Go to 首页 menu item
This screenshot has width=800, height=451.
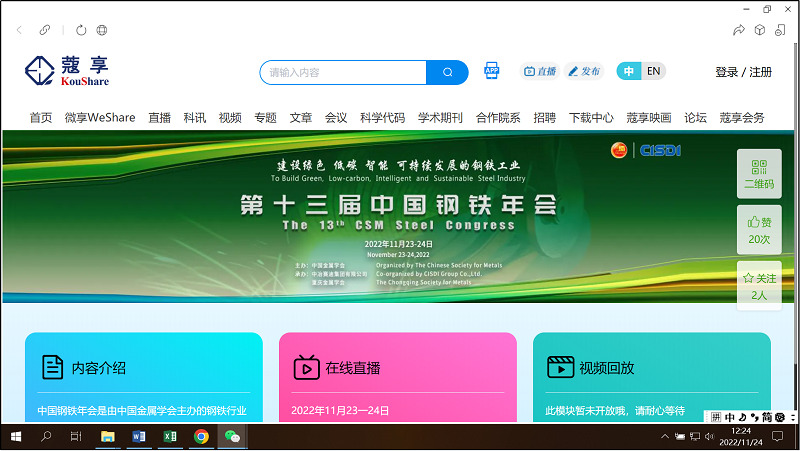coord(41,118)
